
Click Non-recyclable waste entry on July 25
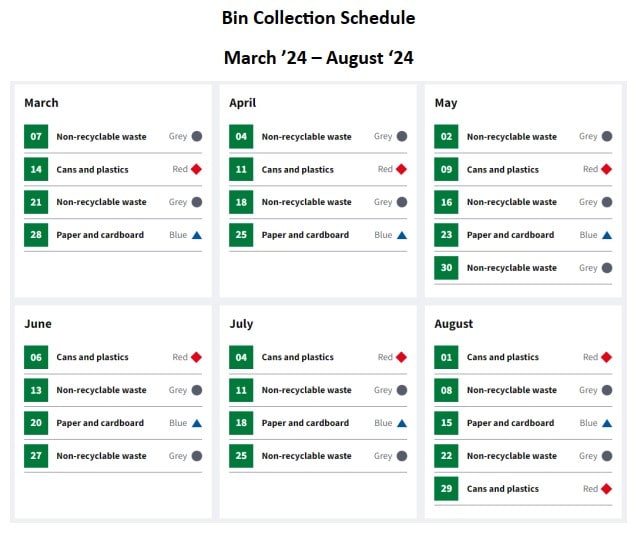[306, 456]
